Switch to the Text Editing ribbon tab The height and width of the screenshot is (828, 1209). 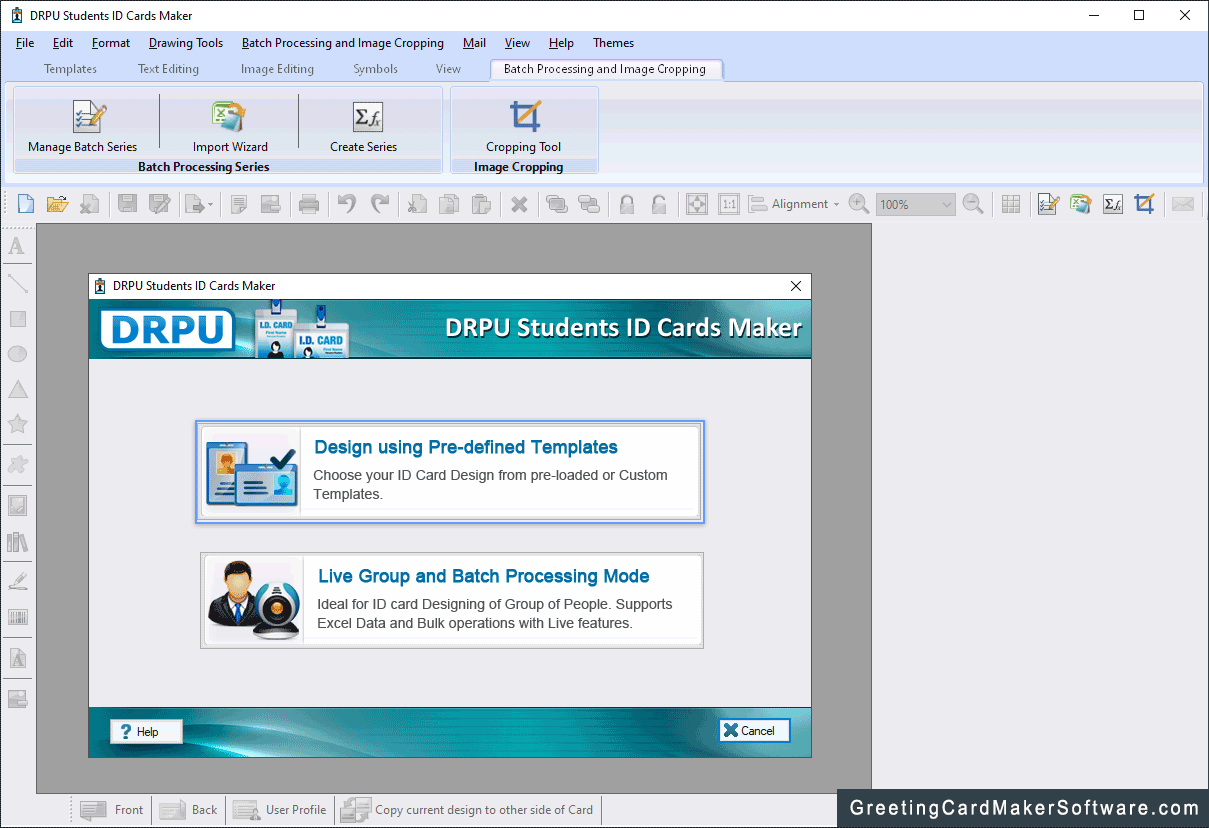pyautogui.click(x=168, y=69)
